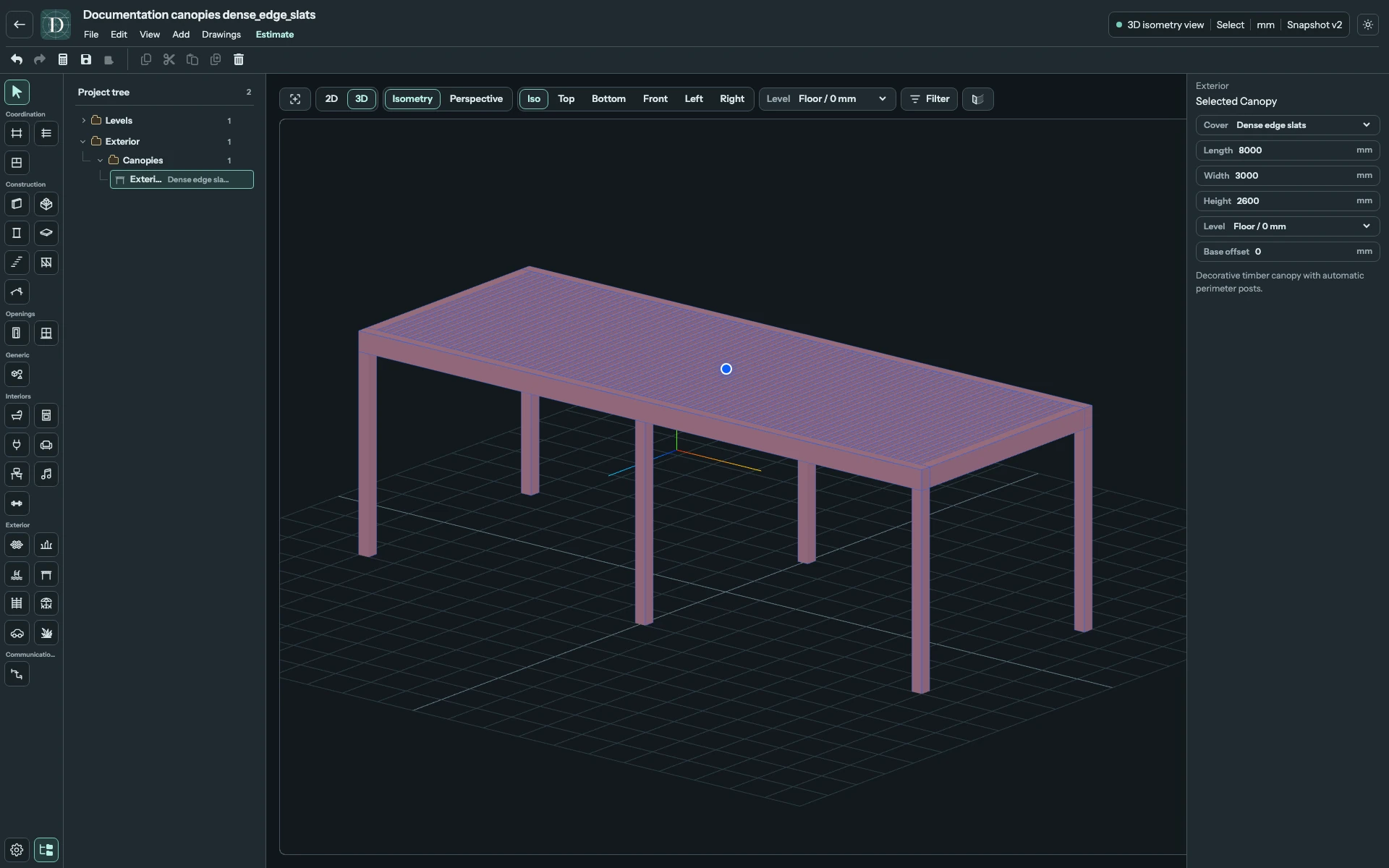The width and height of the screenshot is (1389, 868).
Task: Open the generic shapes tool
Action: (17, 375)
